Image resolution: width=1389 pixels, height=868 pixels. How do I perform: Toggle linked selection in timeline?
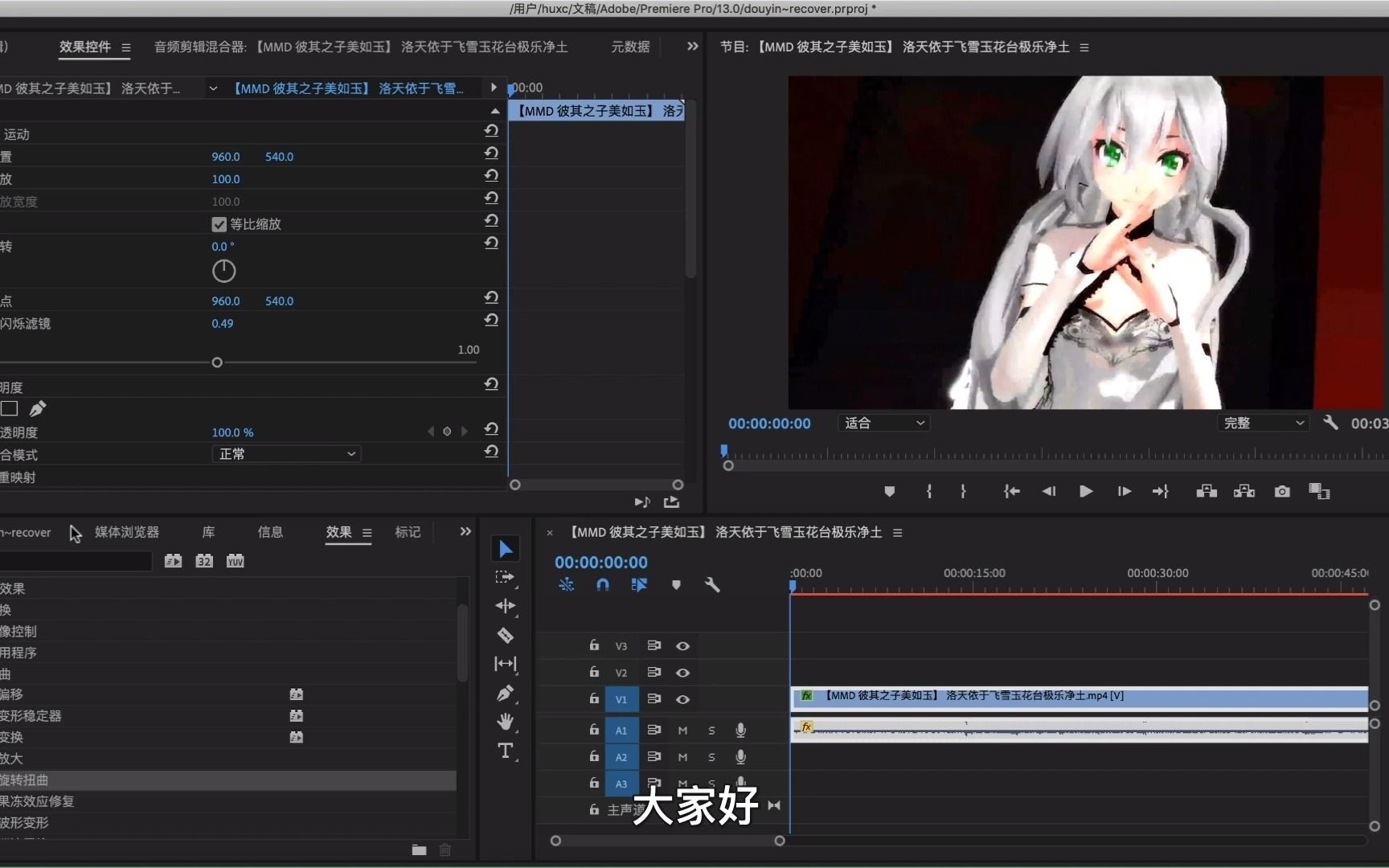click(639, 585)
